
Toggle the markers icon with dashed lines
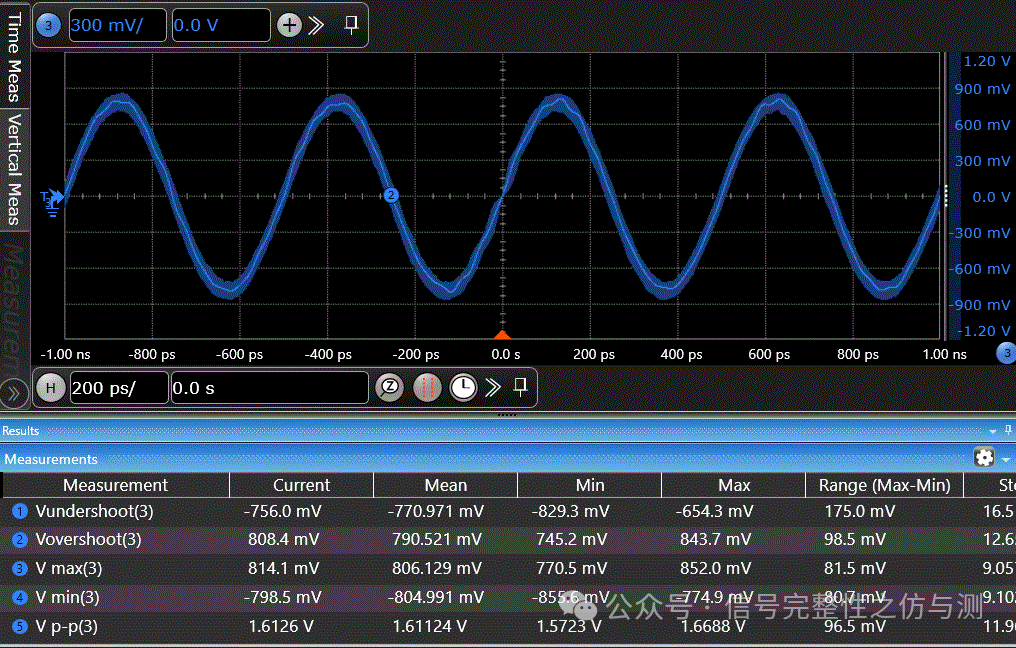[x=426, y=388]
